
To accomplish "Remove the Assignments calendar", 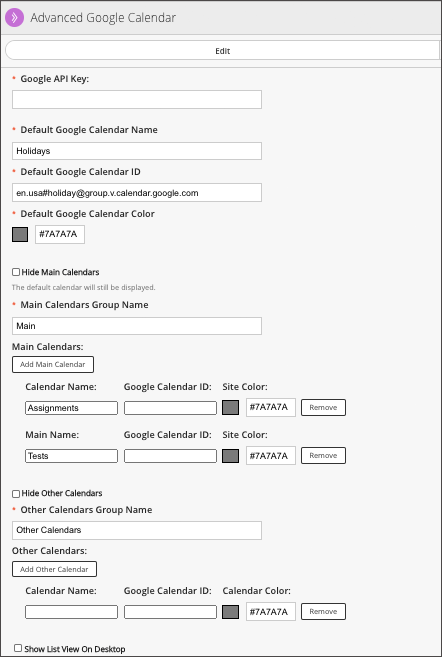I will coord(323,407).
